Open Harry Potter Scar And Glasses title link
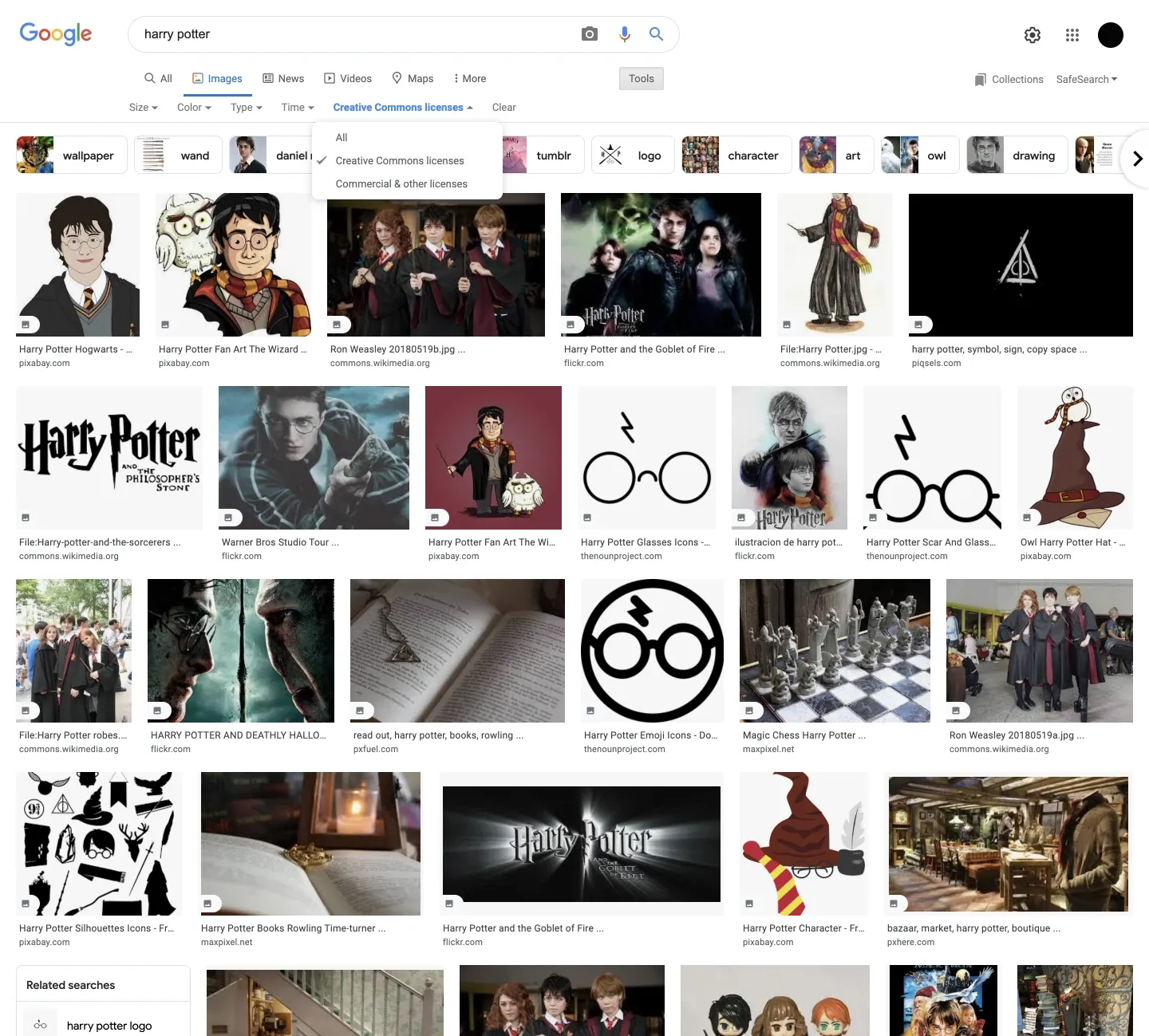Image resolution: width=1149 pixels, height=1036 pixels. [x=931, y=542]
